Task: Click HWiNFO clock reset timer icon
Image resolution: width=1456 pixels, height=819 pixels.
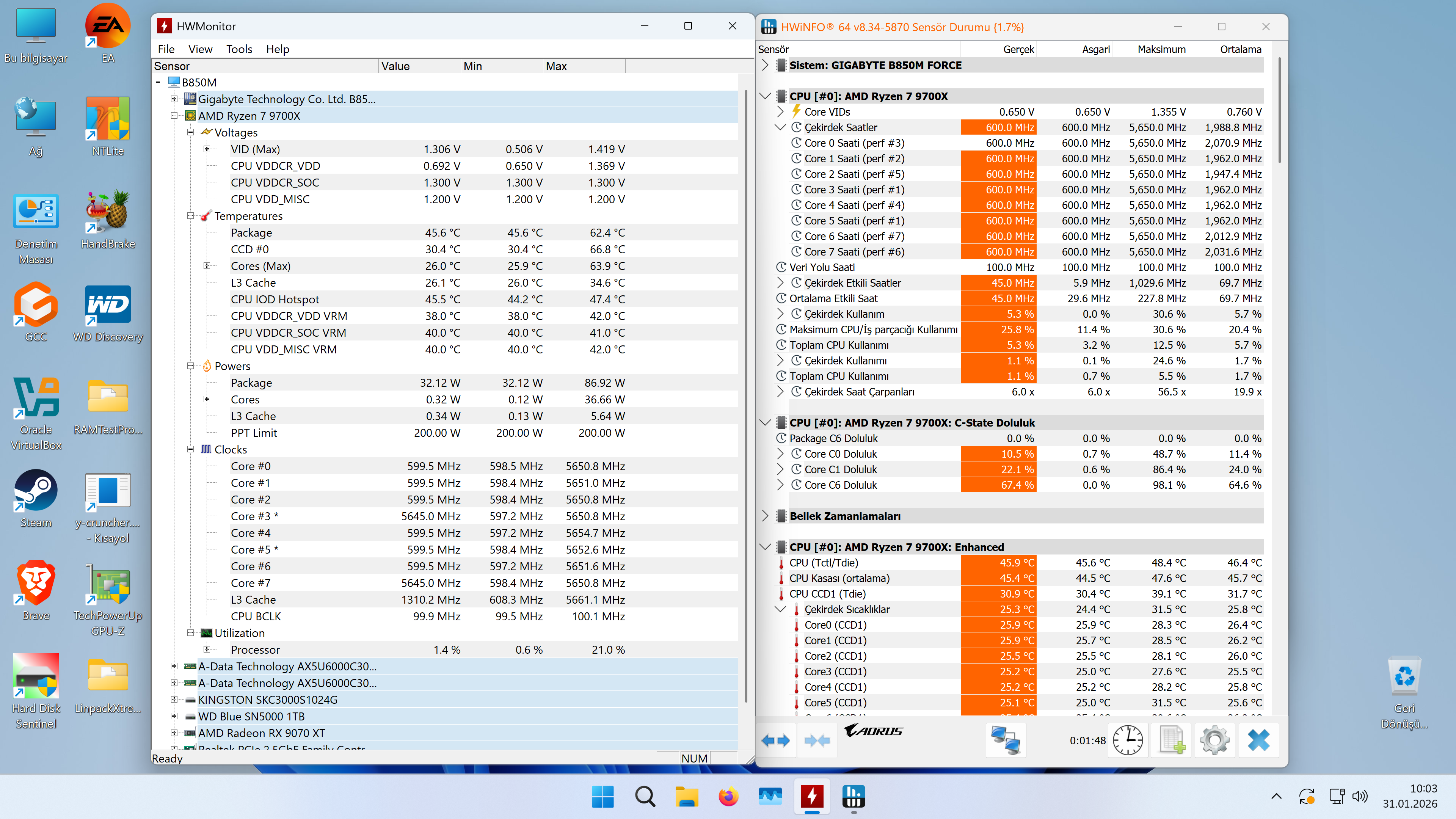Action: tap(1128, 741)
